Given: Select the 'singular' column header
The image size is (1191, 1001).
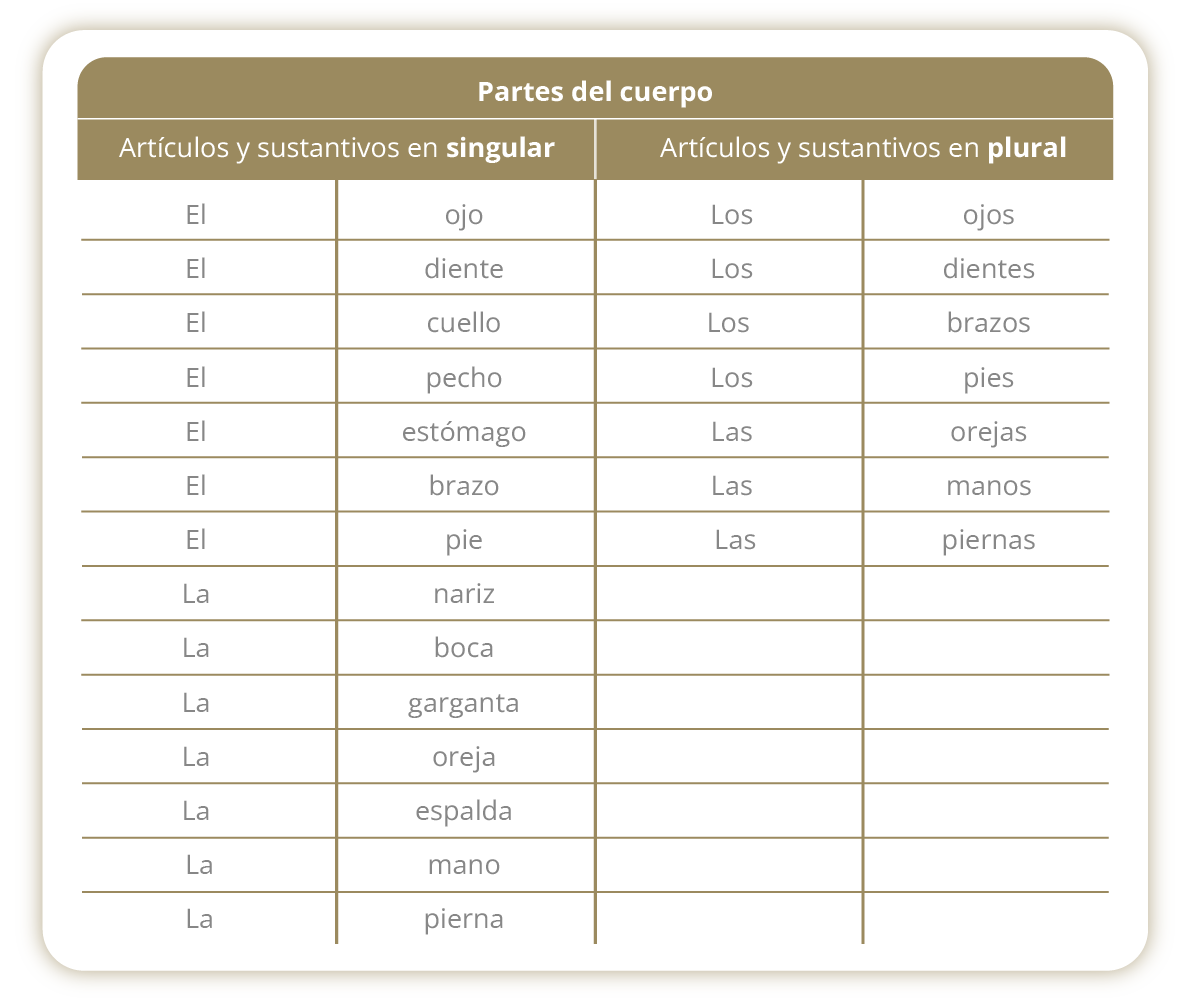Looking at the screenshot, I should [336, 148].
